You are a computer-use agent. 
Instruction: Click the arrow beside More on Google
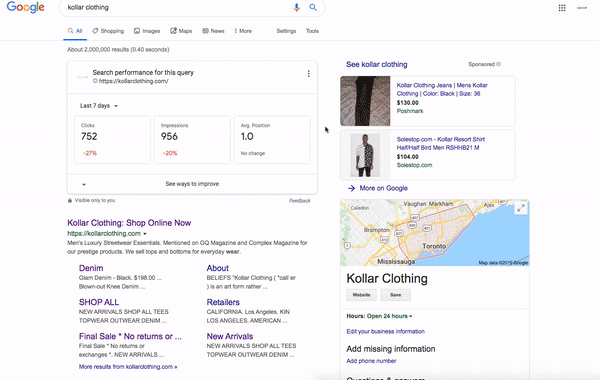tap(351, 188)
